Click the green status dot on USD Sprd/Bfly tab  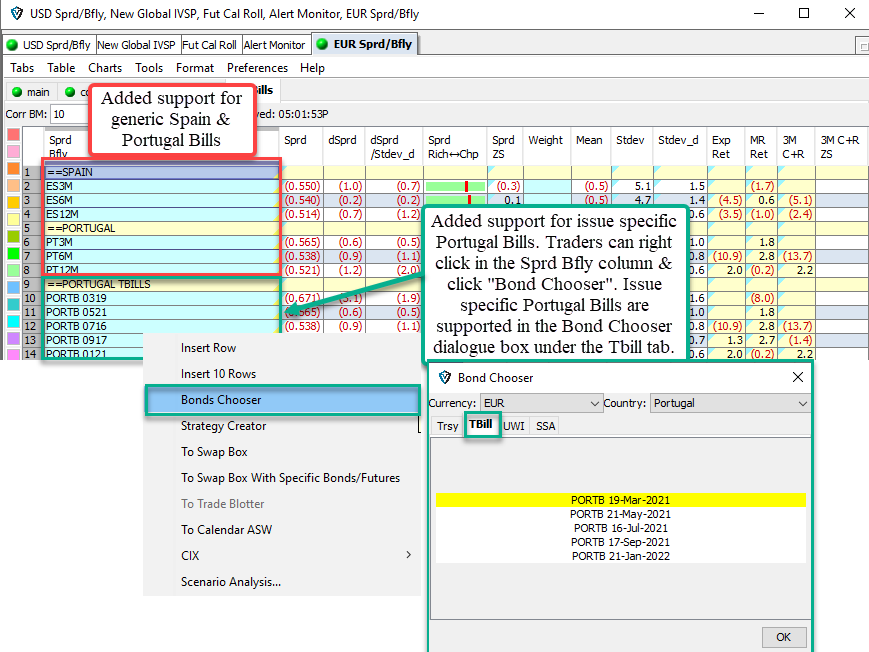point(12,45)
